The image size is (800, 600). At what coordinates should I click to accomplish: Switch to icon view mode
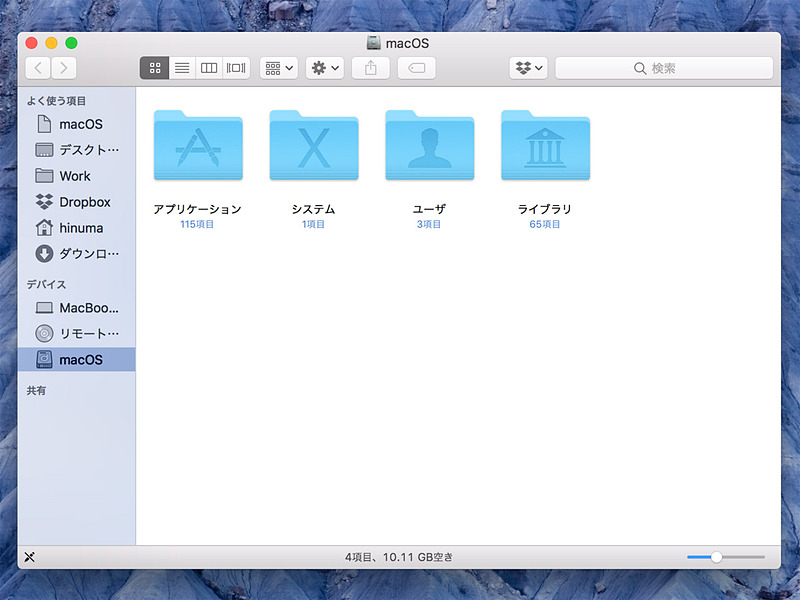pyautogui.click(x=155, y=68)
